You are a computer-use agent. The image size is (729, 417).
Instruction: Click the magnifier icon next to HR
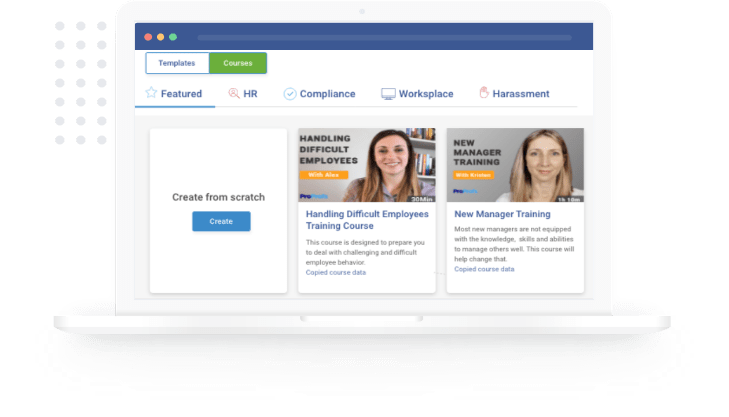pos(233,94)
